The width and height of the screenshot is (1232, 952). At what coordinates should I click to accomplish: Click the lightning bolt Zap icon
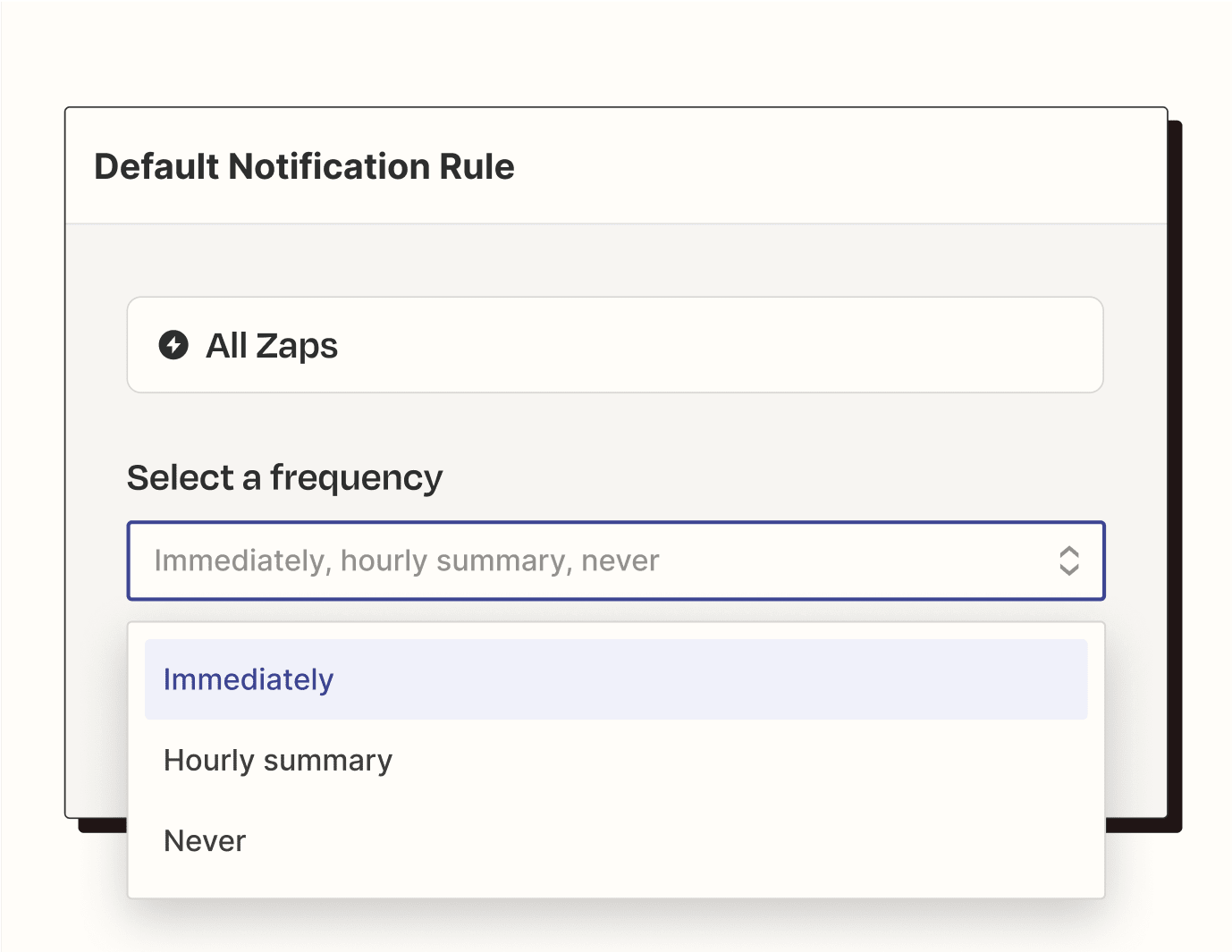(x=173, y=345)
